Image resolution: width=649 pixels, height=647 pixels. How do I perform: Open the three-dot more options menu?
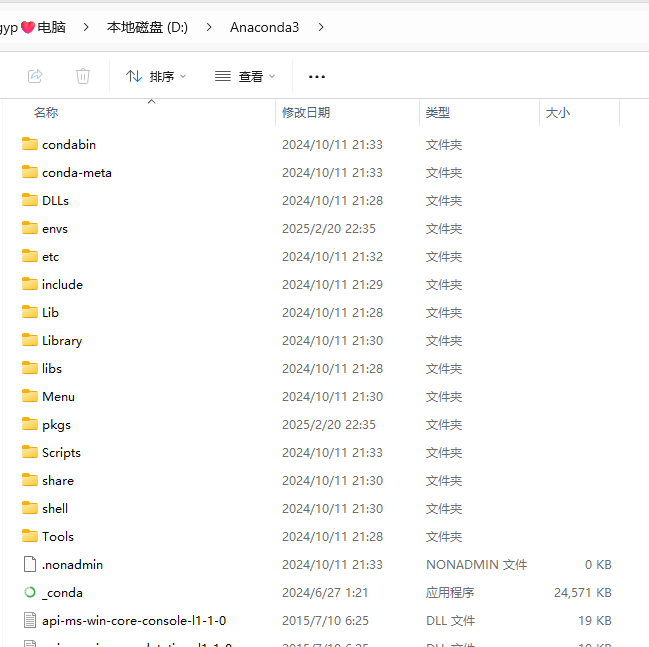tap(317, 77)
